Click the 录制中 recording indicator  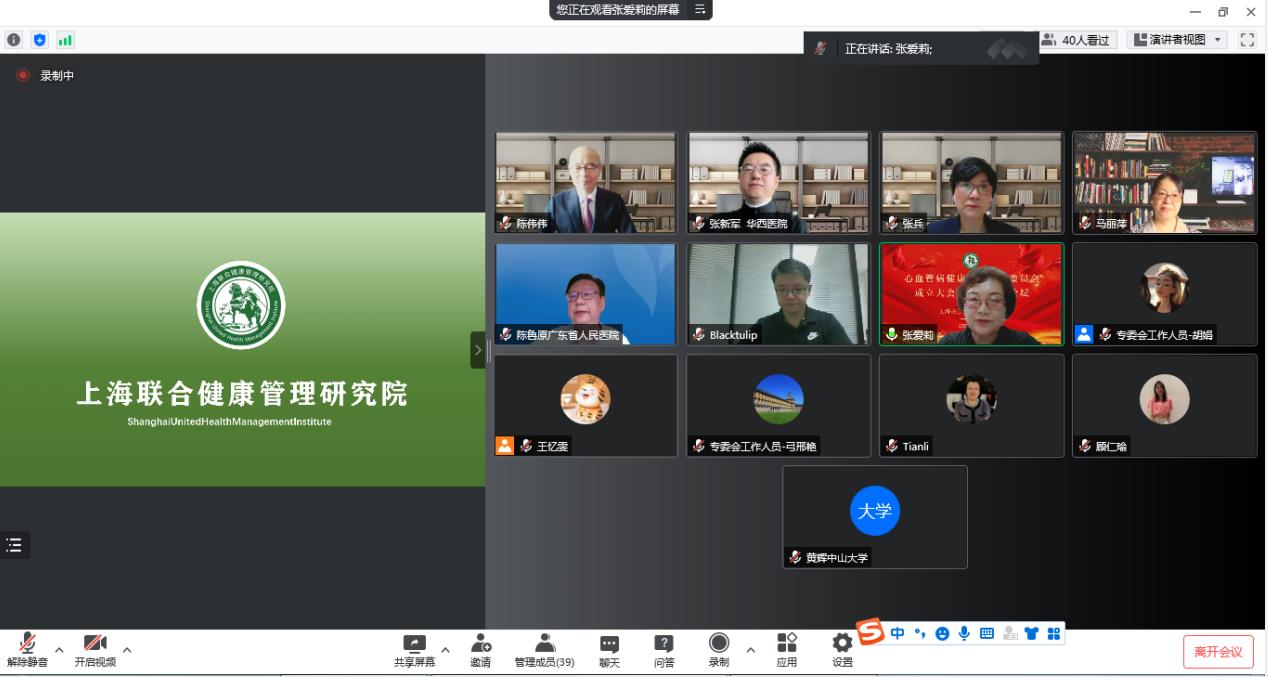pos(46,76)
